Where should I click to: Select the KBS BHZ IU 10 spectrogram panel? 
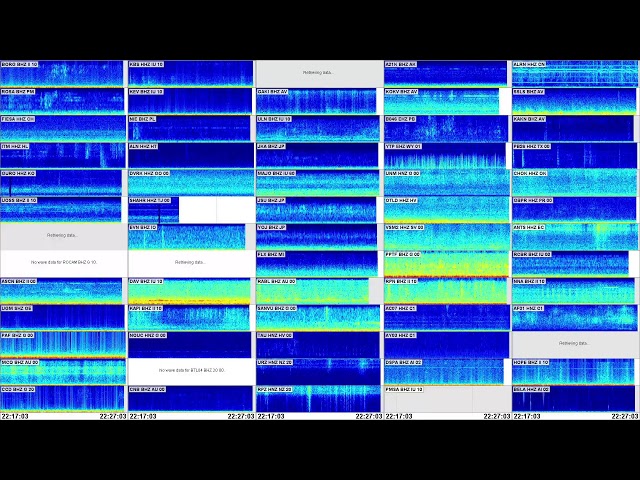pos(191,73)
